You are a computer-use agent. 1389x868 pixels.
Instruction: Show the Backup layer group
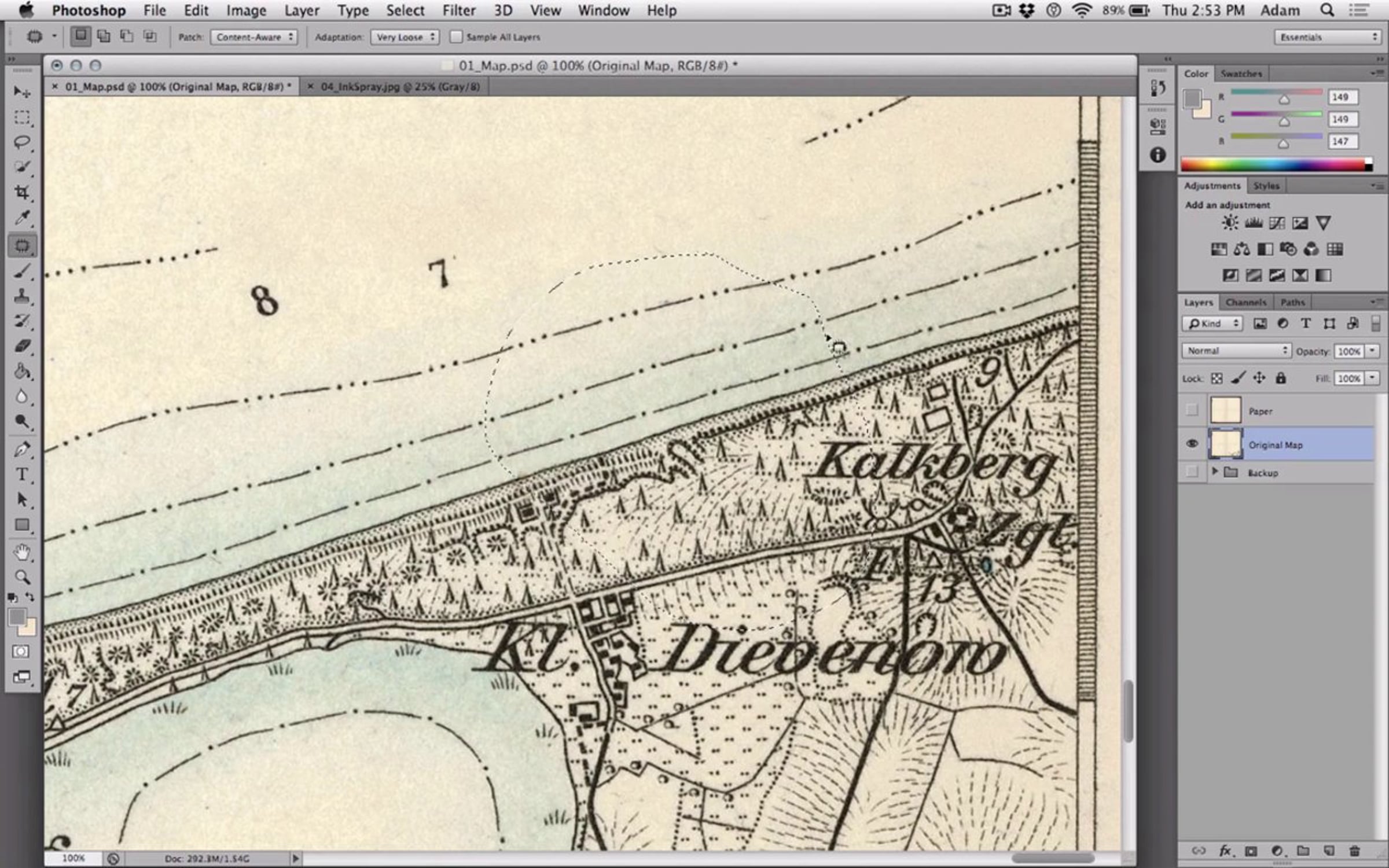1192,472
